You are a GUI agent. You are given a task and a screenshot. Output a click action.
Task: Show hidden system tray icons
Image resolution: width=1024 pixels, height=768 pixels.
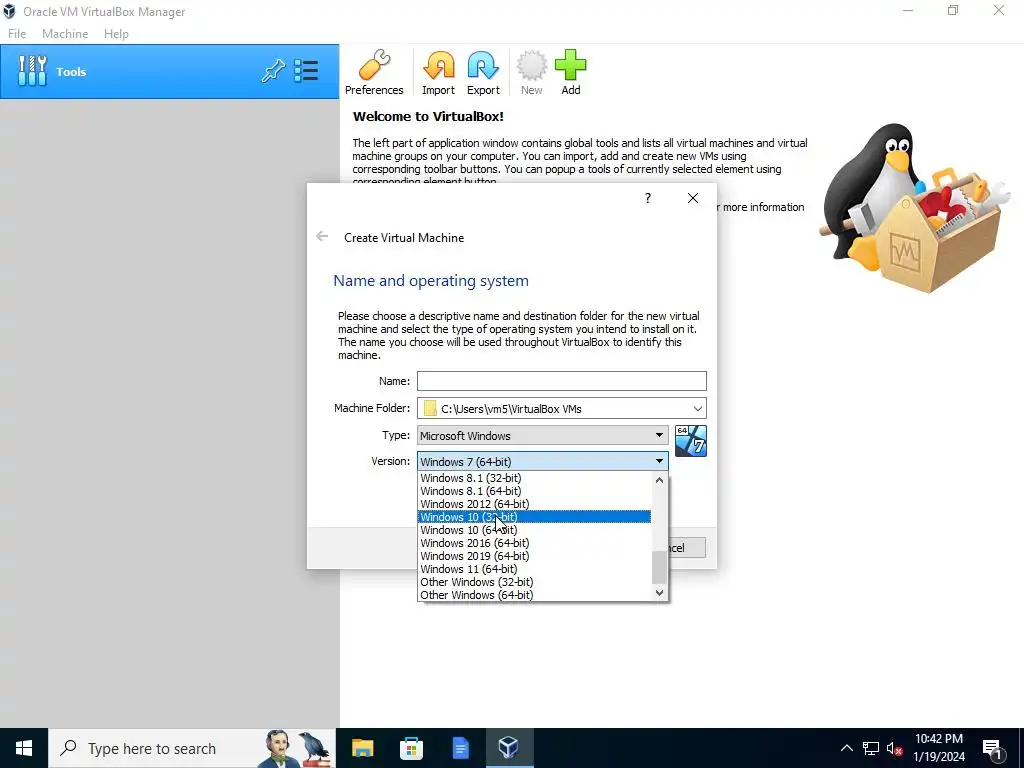click(846, 748)
